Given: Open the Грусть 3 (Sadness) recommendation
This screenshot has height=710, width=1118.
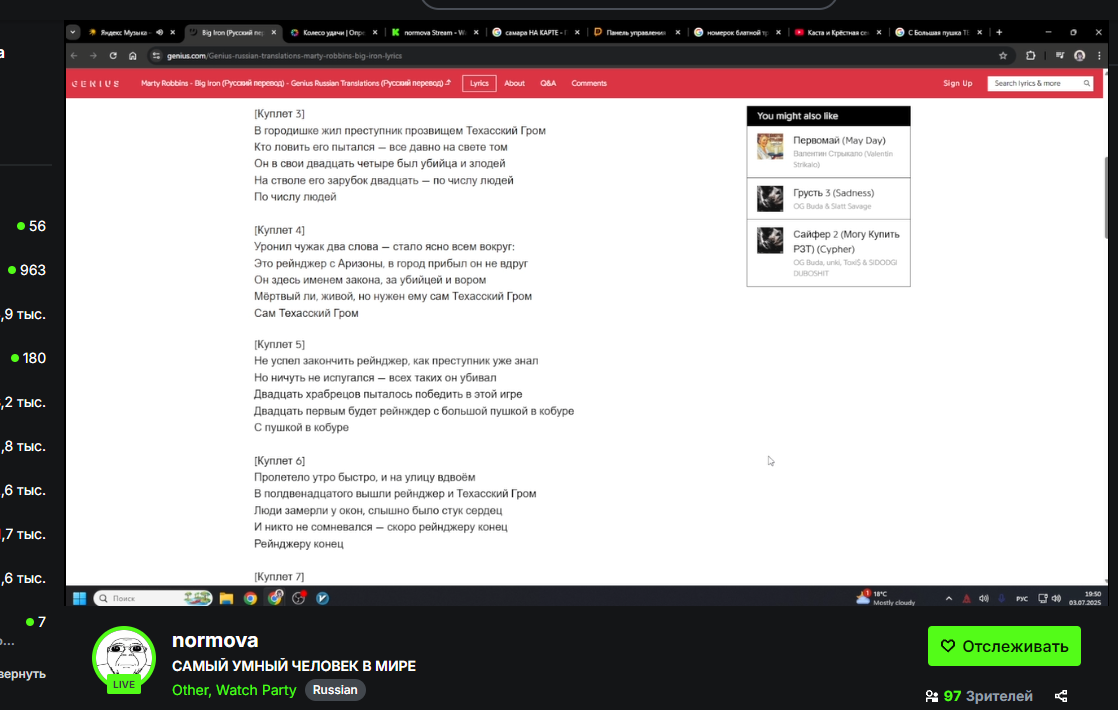Looking at the screenshot, I should (x=829, y=199).
